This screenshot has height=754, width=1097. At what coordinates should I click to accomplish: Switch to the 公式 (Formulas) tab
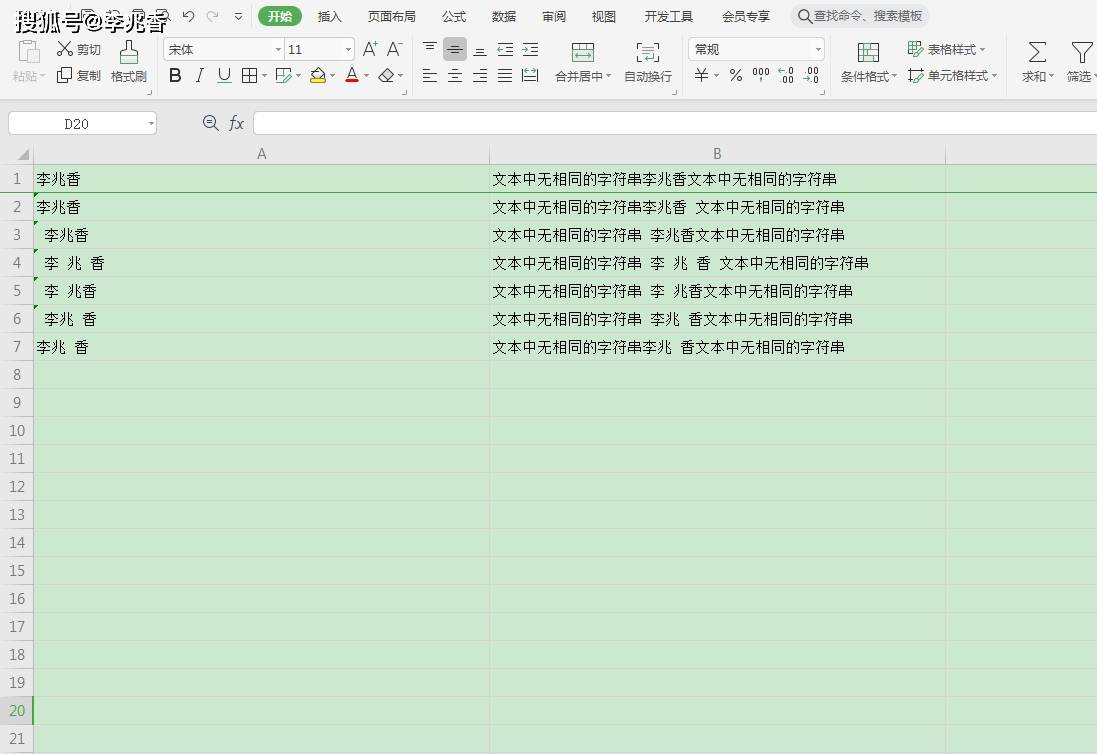[x=454, y=16]
